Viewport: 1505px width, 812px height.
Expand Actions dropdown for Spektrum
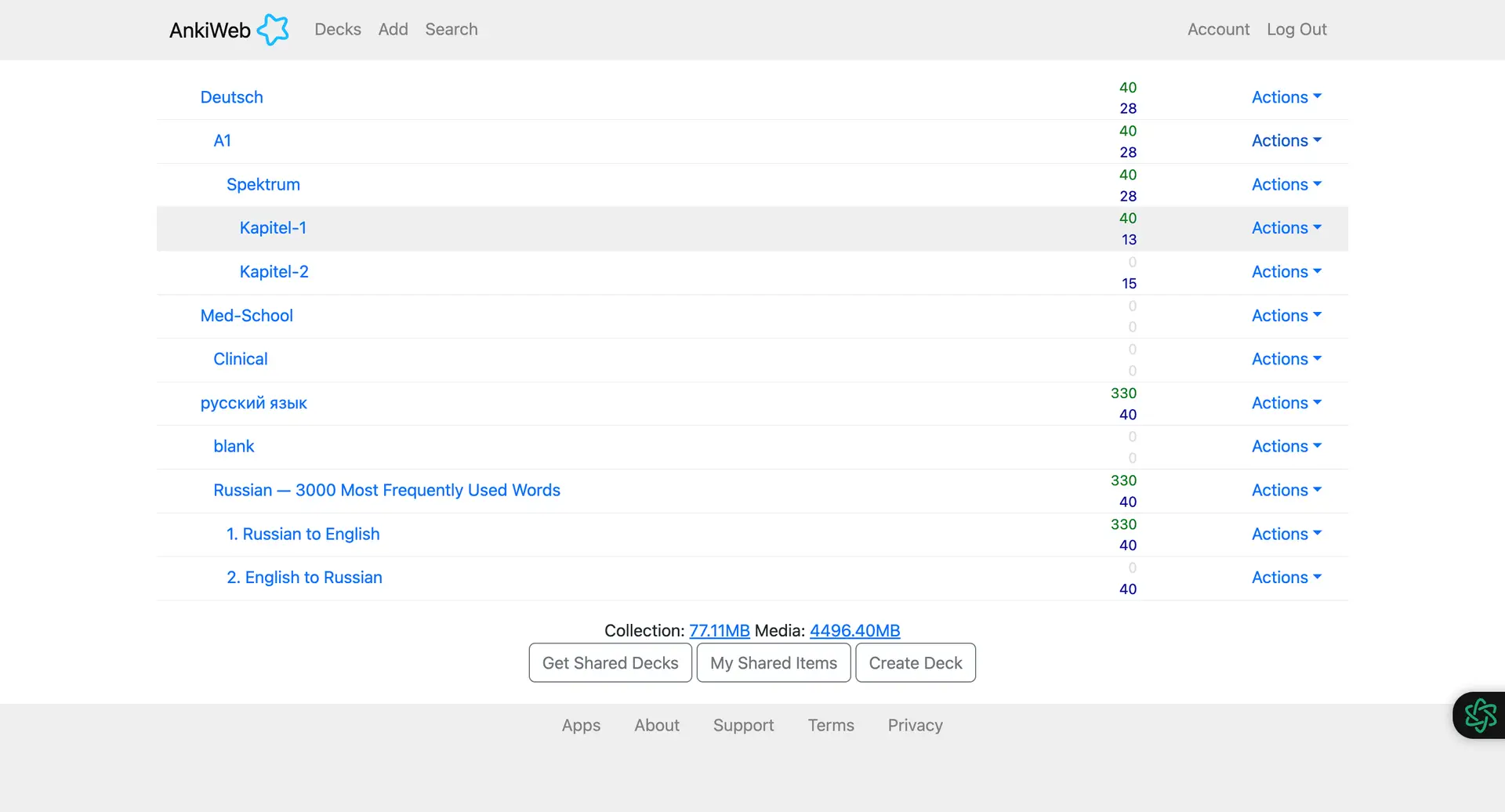click(x=1286, y=184)
